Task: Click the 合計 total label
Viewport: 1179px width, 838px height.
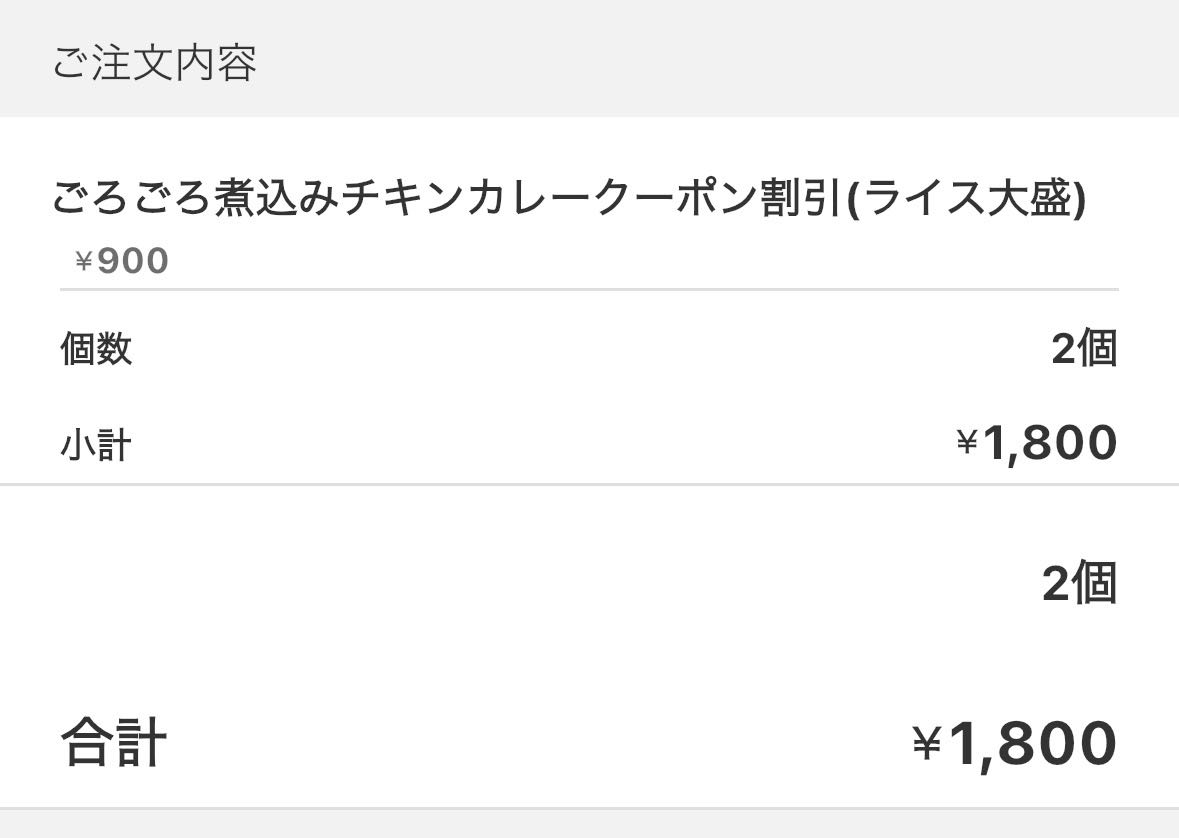Action: [x=113, y=743]
